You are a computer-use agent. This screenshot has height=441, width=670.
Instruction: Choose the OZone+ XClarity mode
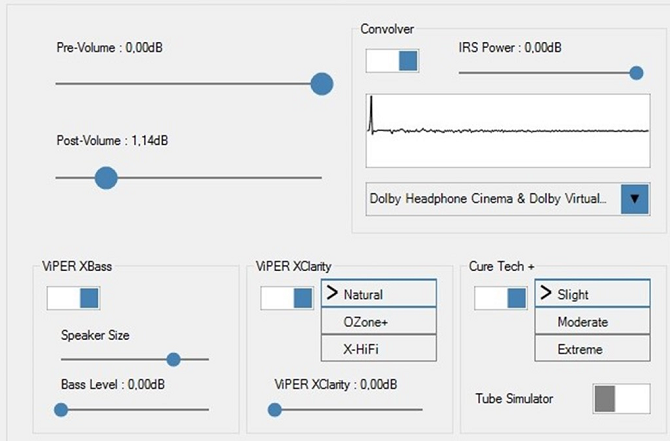coord(379,321)
